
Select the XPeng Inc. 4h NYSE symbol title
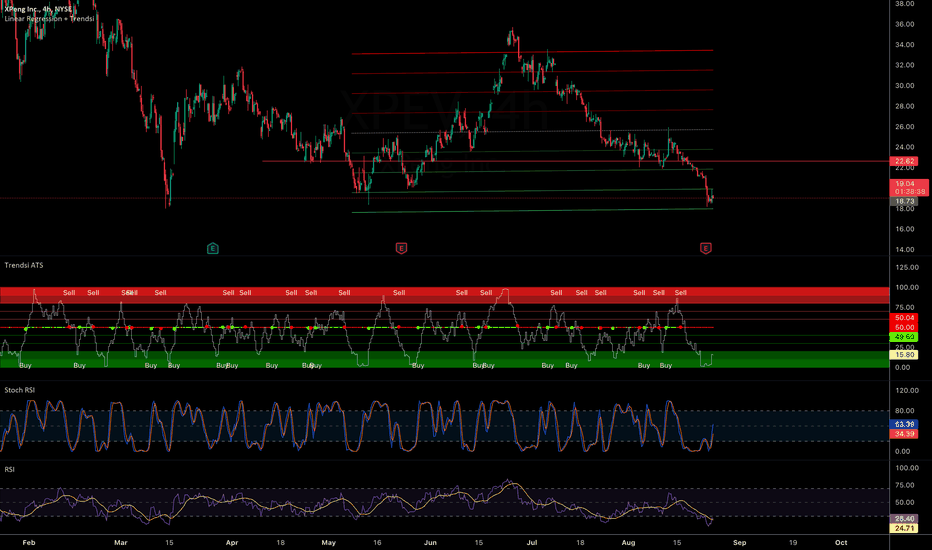(x=38, y=10)
